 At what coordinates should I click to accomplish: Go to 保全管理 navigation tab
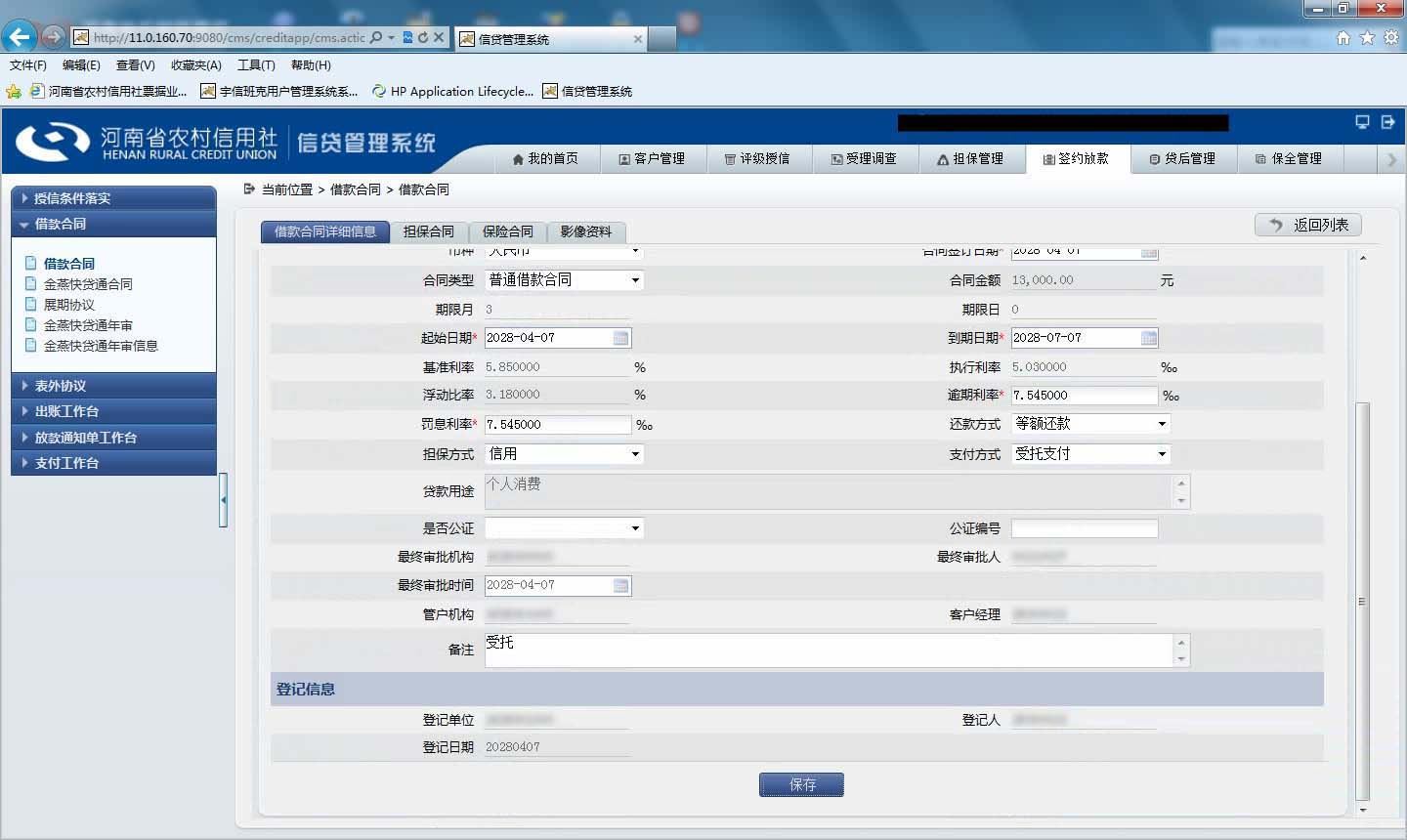tap(1289, 159)
